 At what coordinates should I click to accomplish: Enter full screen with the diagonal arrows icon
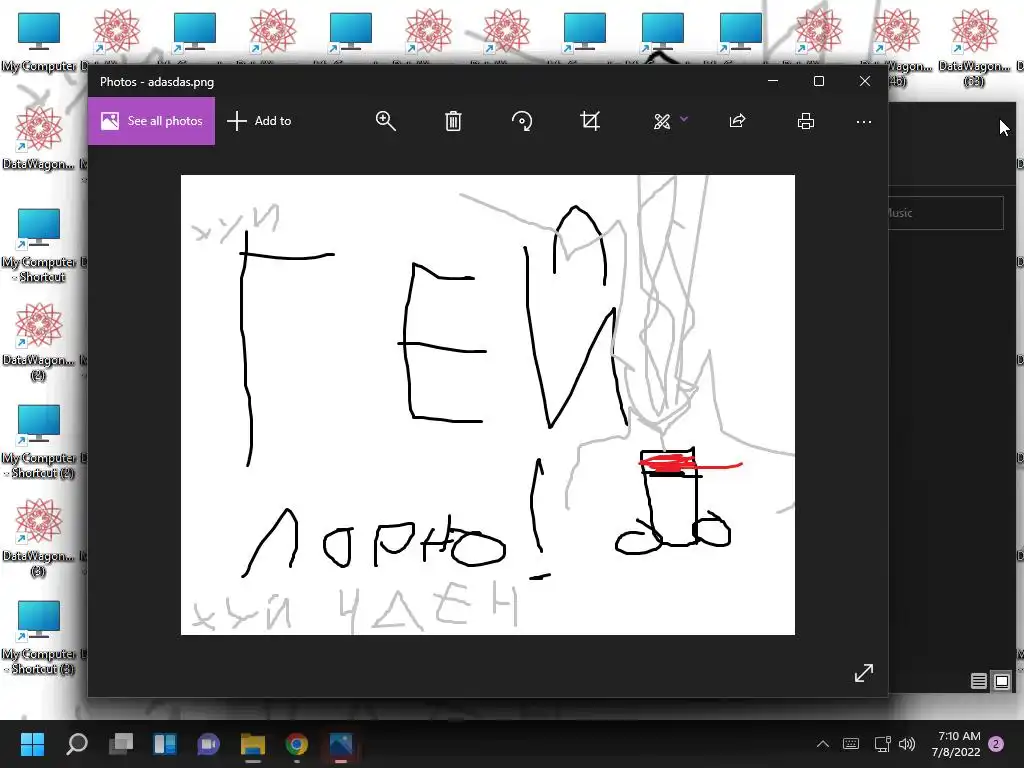point(864,673)
